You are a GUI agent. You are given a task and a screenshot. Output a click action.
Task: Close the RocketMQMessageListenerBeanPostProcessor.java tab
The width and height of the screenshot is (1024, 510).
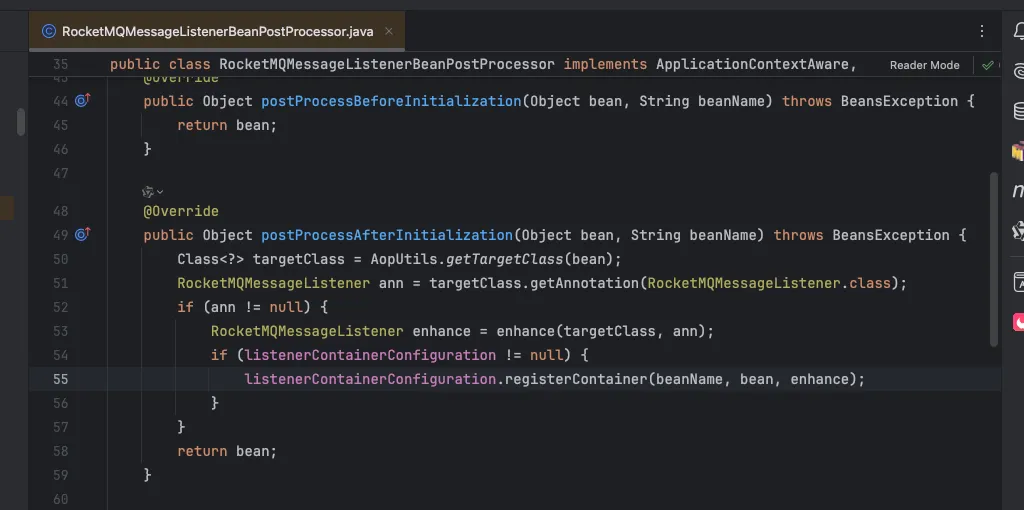pos(389,31)
